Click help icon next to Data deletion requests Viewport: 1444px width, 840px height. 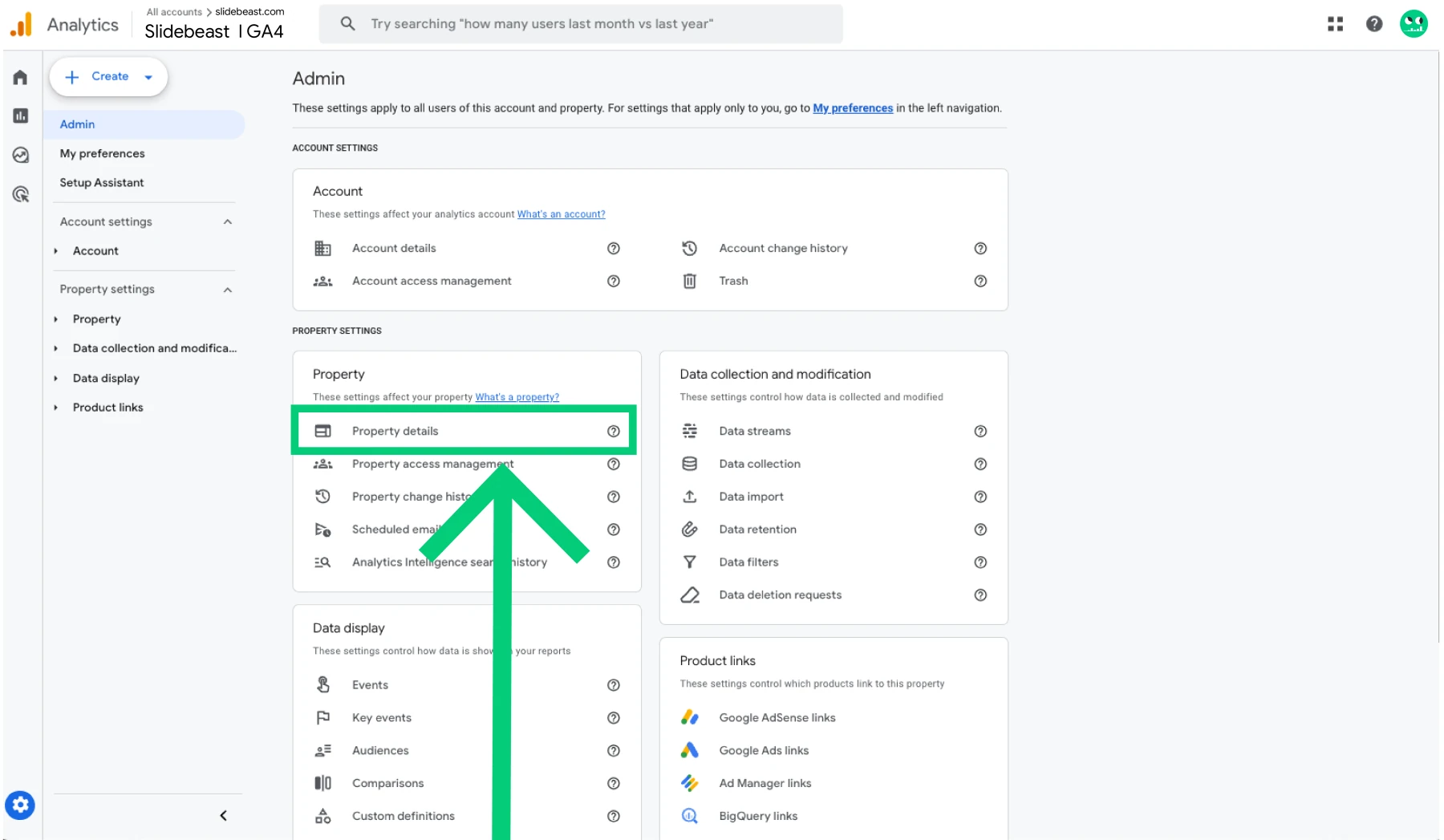point(980,595)
